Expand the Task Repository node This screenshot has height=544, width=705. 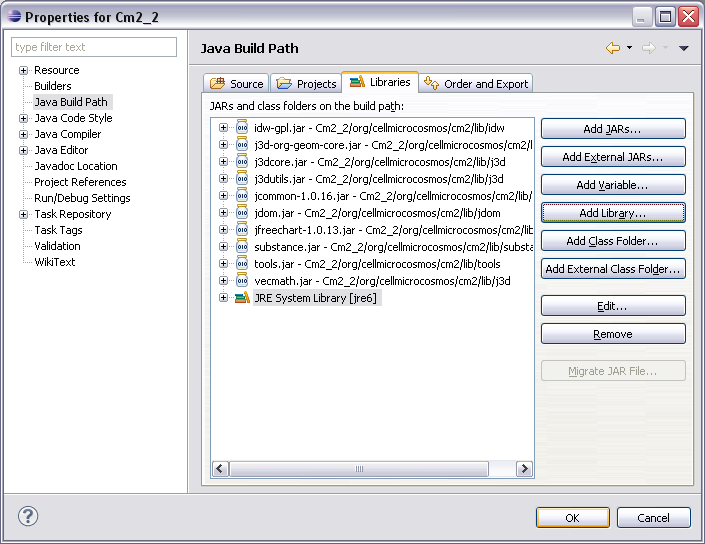(23, 214)
